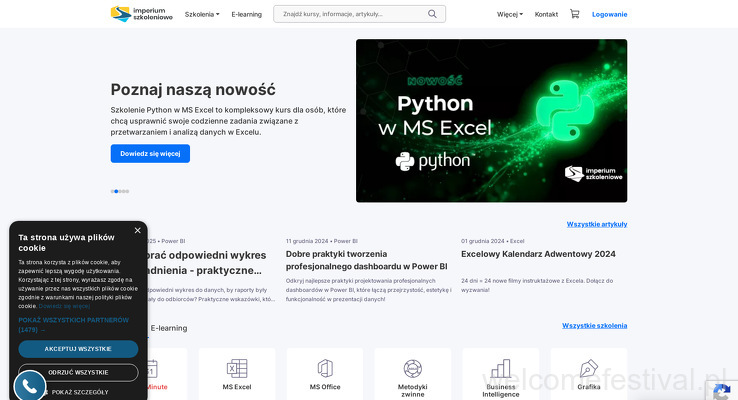Open the Wszystkie szkolenia link

tap(594, 325)
